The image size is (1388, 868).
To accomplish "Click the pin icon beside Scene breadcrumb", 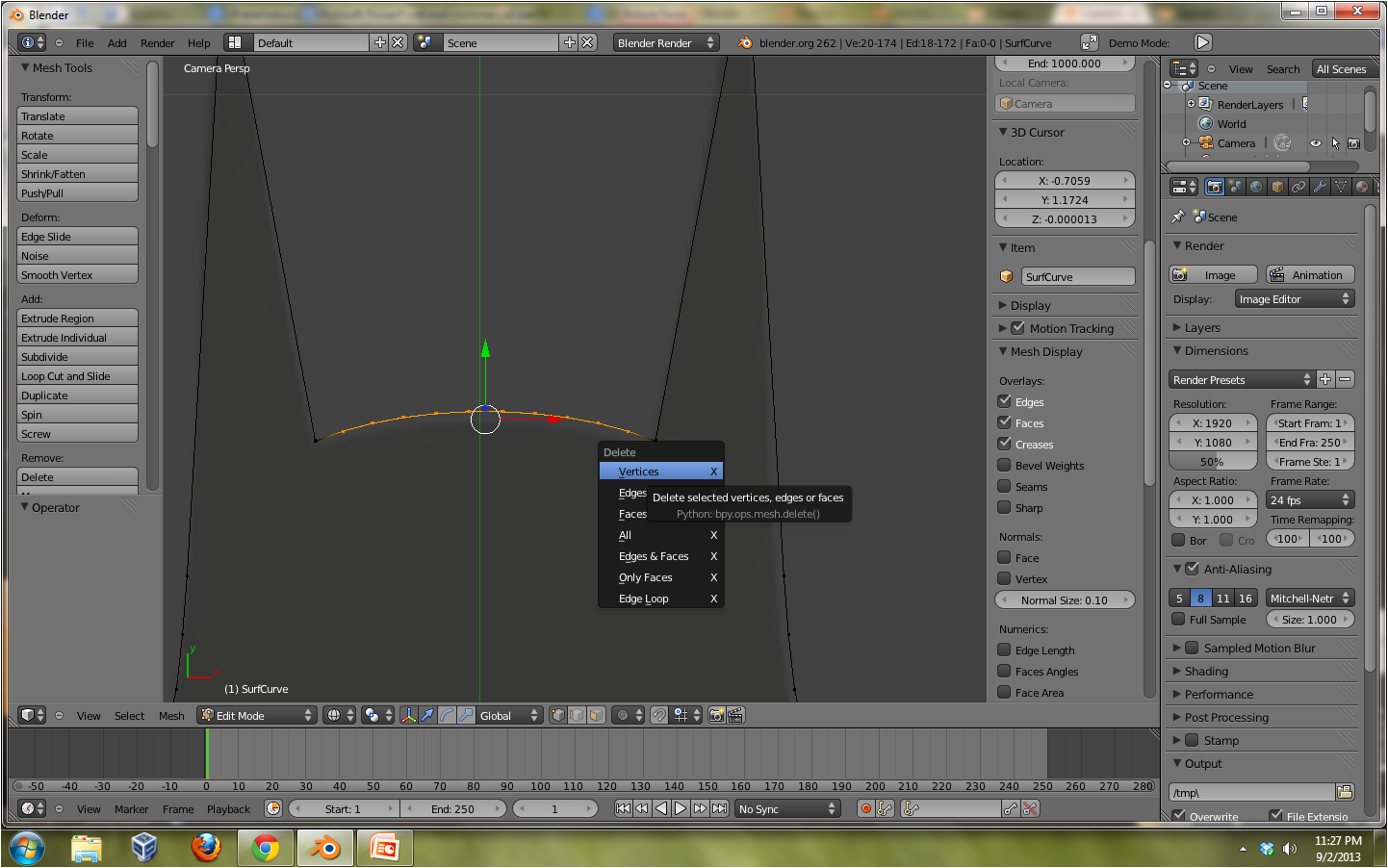I will click(1177, 217).
